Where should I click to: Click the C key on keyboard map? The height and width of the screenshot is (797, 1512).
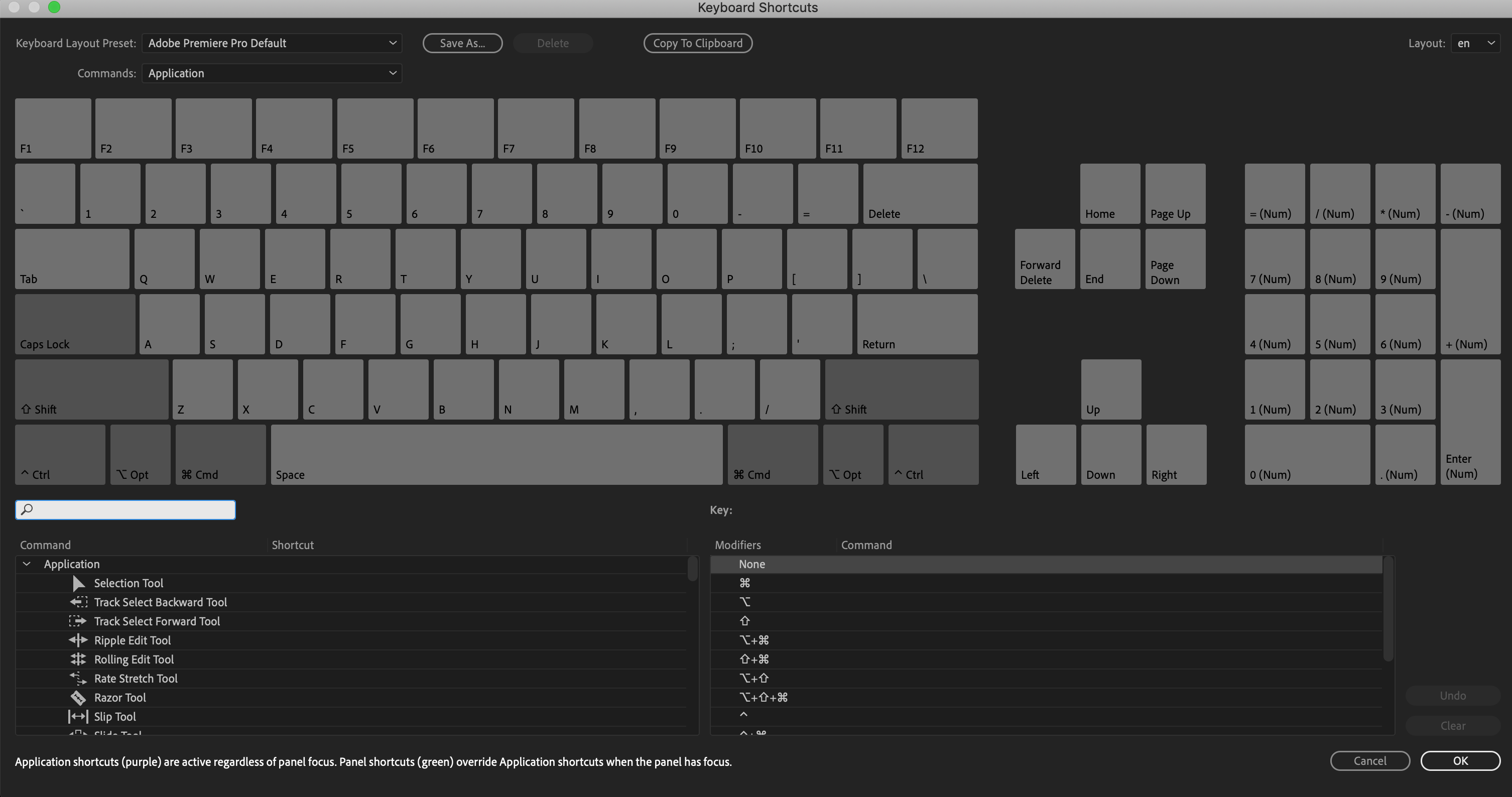333,389
